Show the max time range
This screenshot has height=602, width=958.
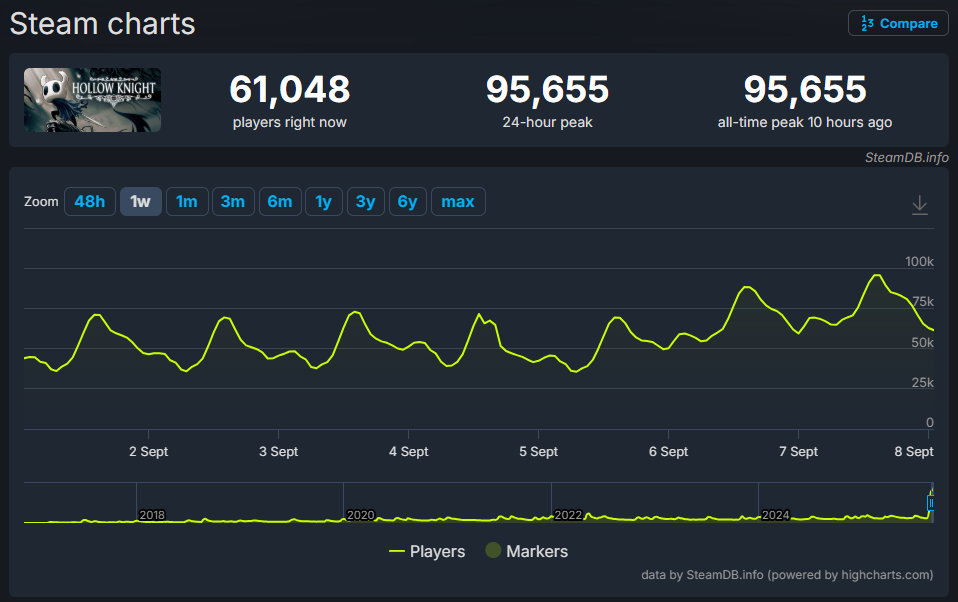pos(458,202)
